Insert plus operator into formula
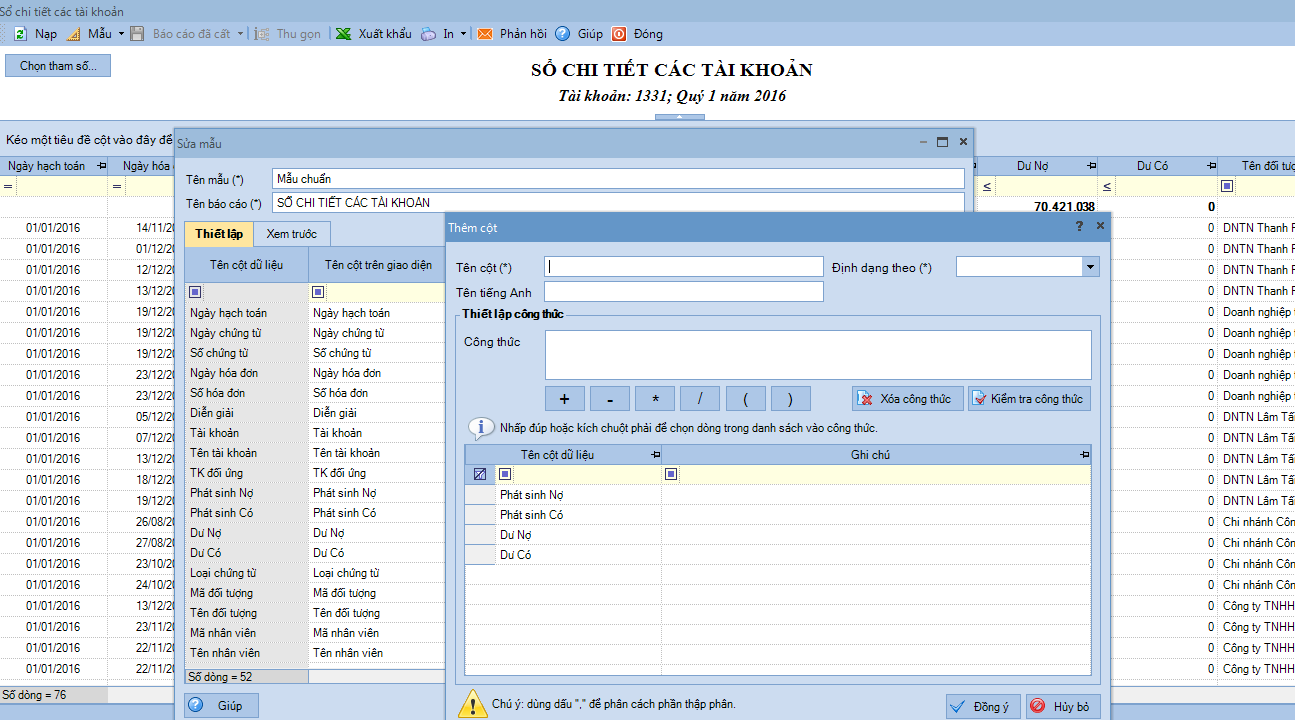This screenshot has height=720, width=1295. 565,399
